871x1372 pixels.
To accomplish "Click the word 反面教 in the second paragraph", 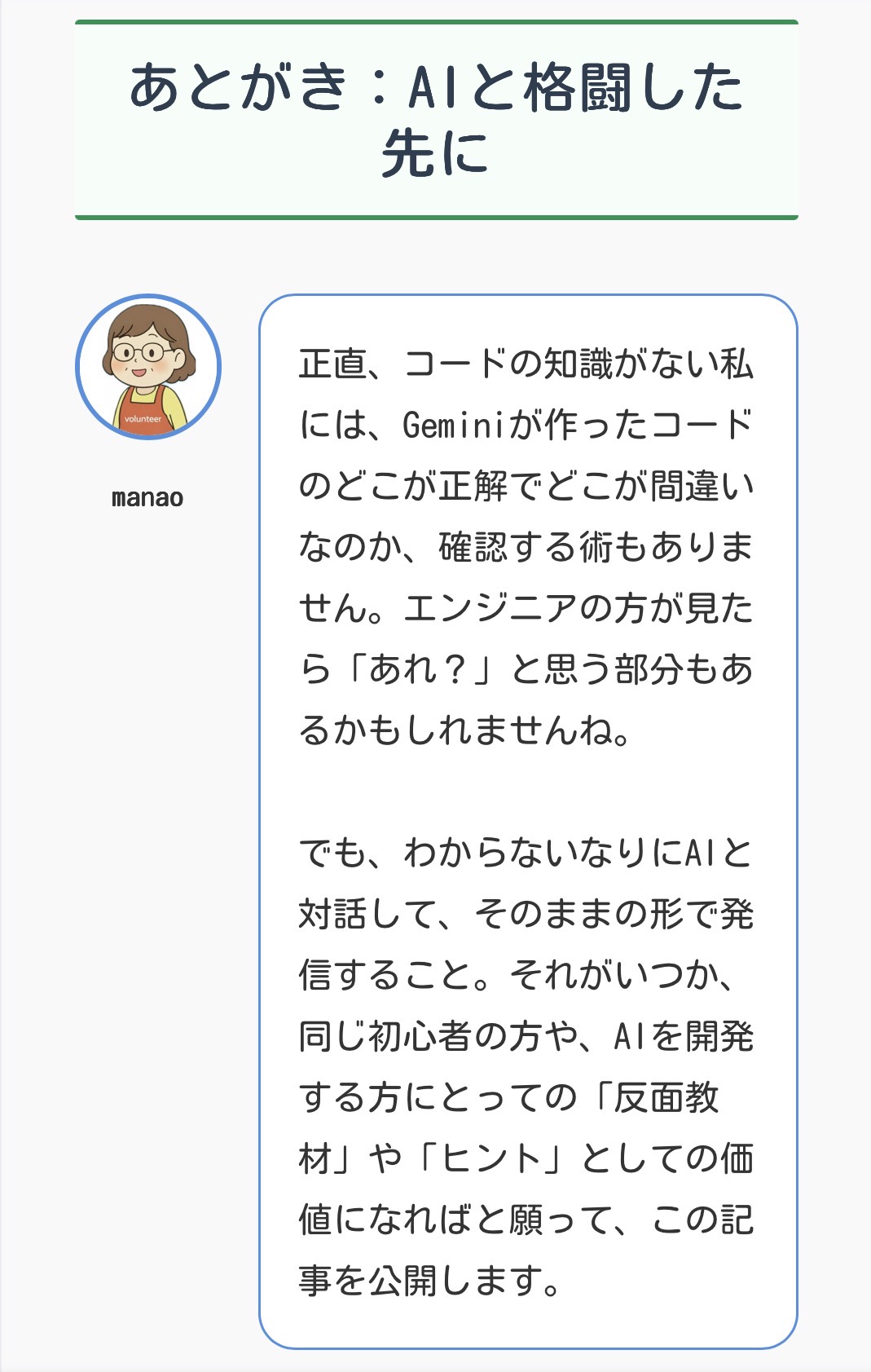I will point(666,1097).
